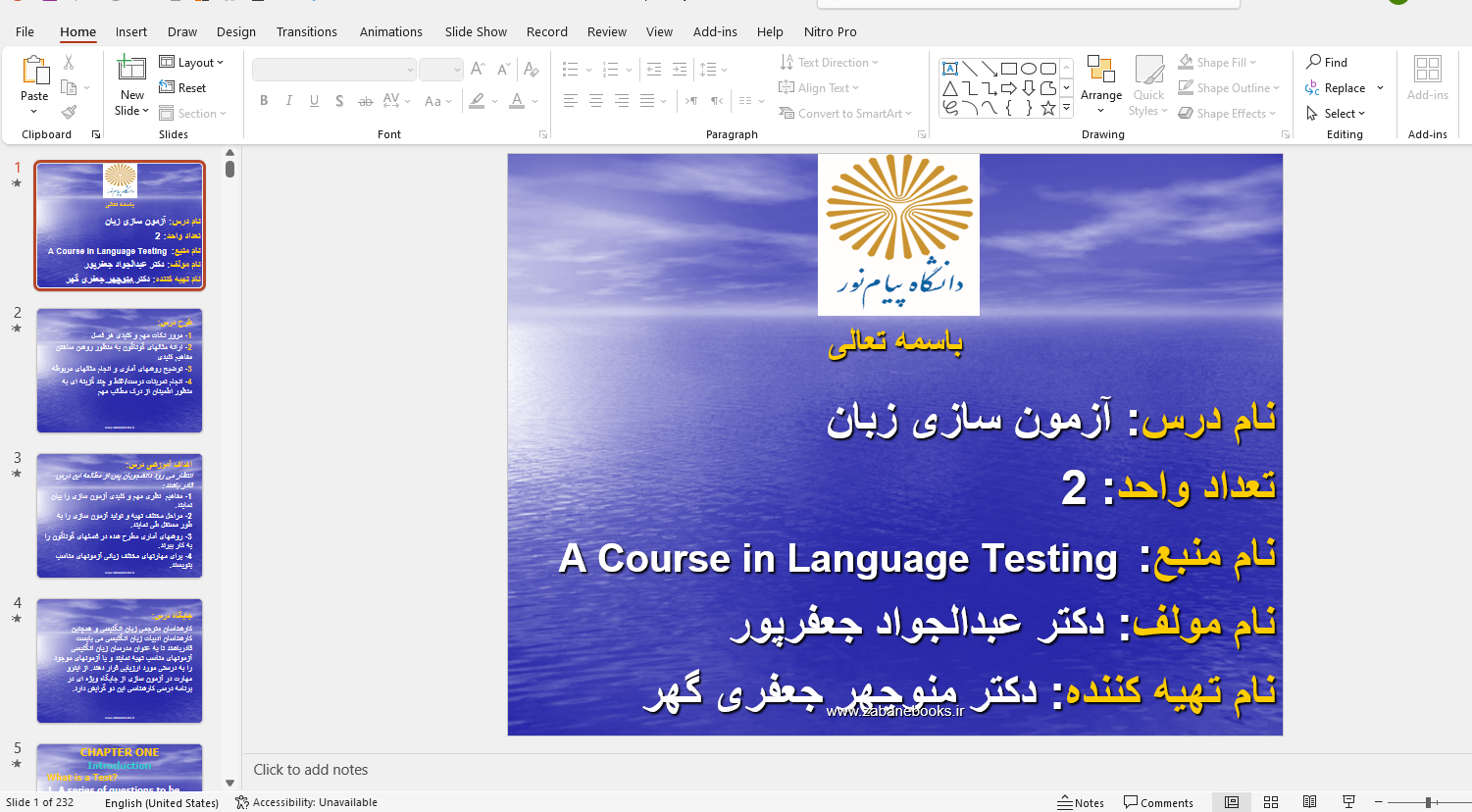This screenshot has width=1472, height=812.
Task: Toggle Justify paragraph alignment
Action: click(x=647, y=101)
